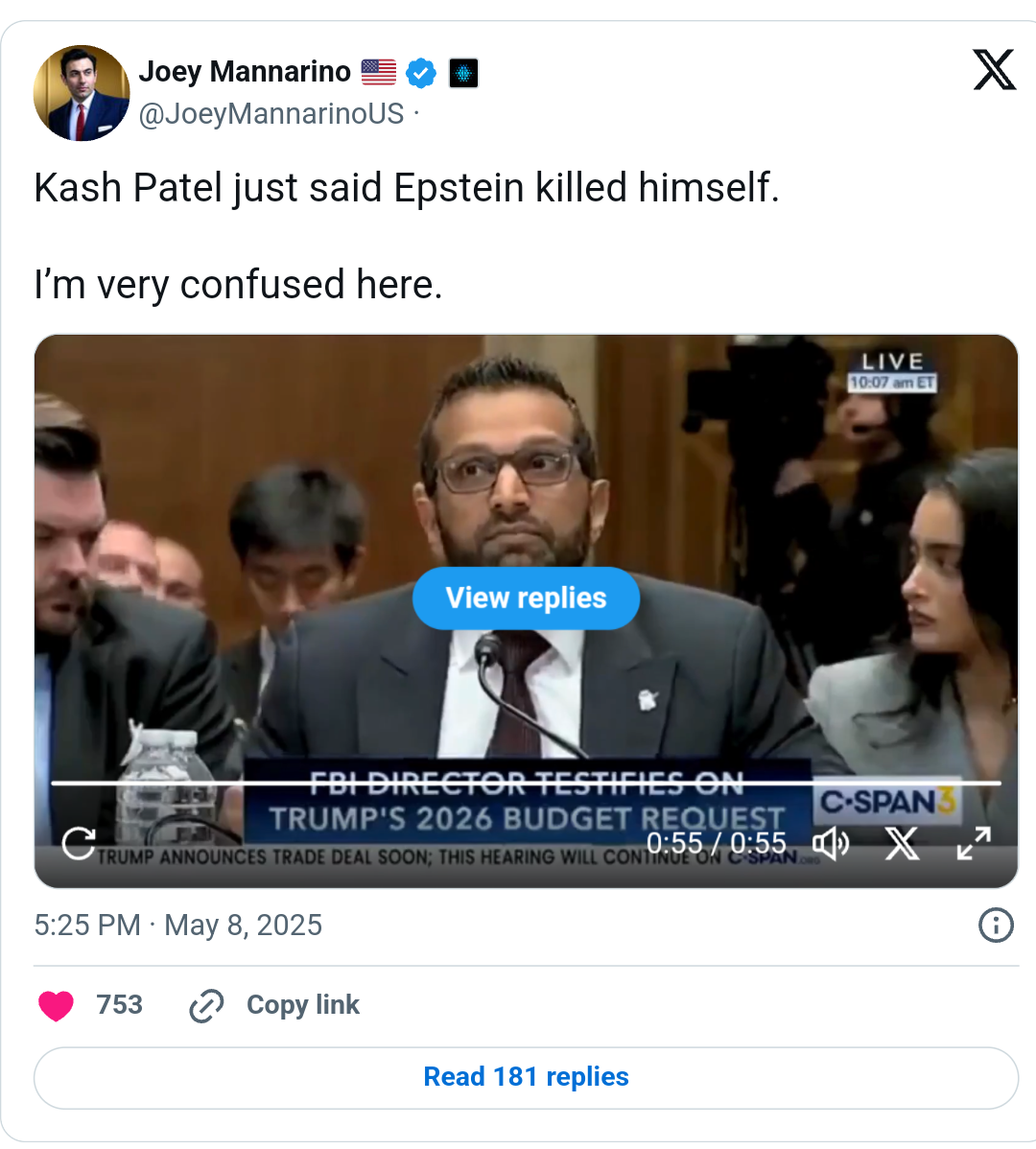Click the affiliate badge beside verified icon
The height and width of the screenshot is (1149, 1036).
[463, 74]
